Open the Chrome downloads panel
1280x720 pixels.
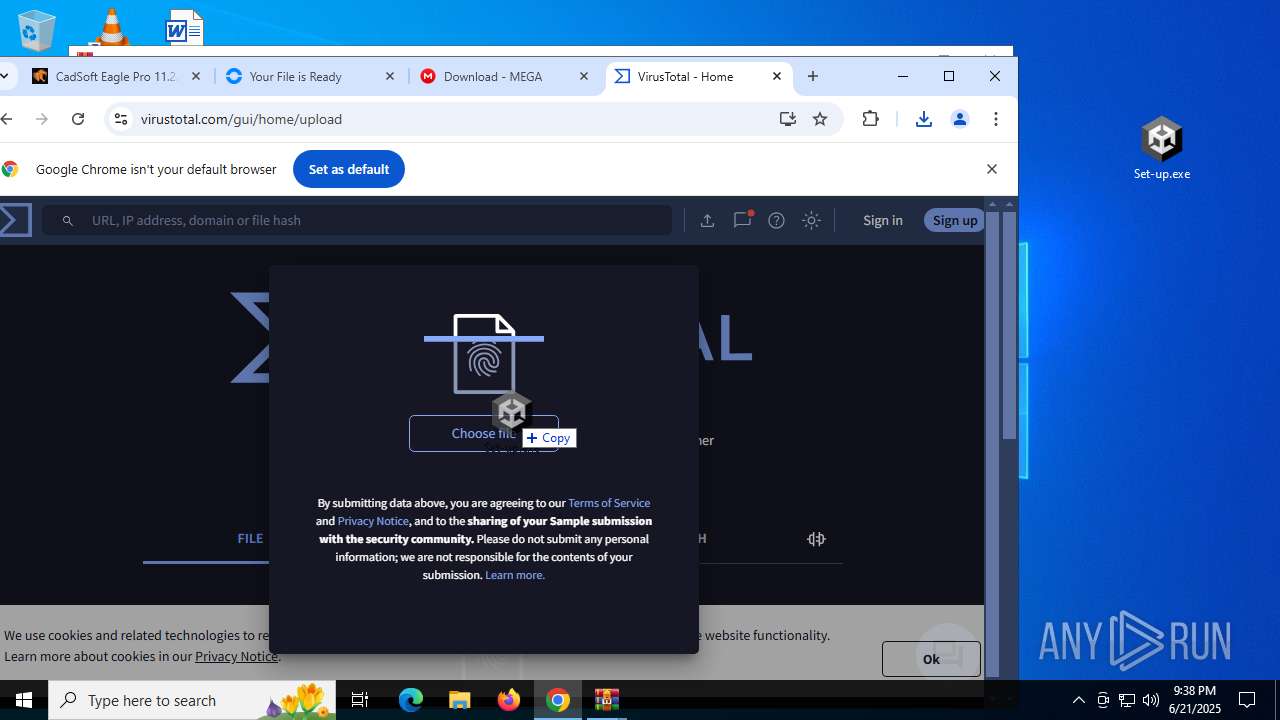[x=924, y=119]
